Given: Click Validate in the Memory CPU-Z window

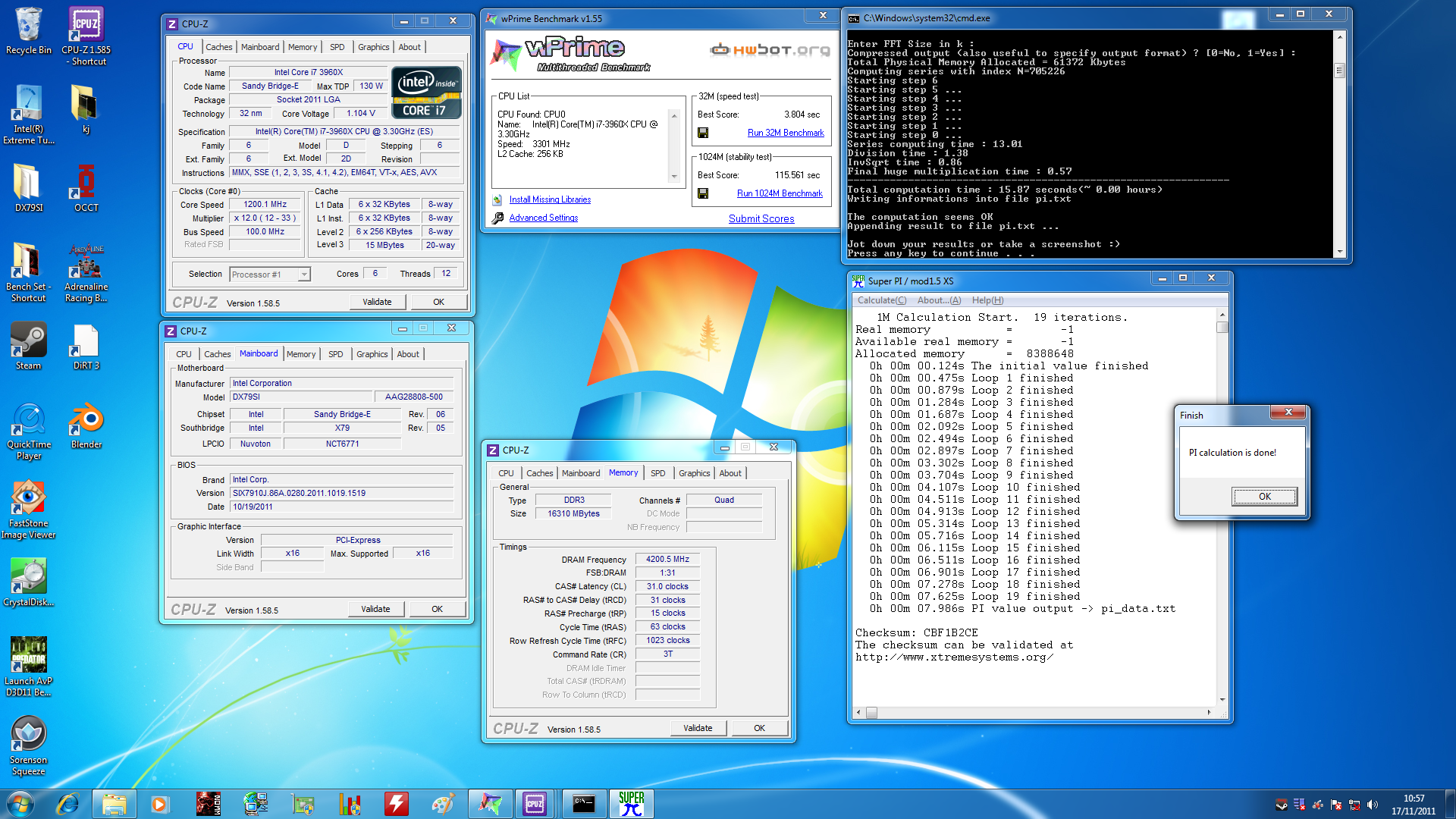Looking at the screenshot, I should click(698, 728).
